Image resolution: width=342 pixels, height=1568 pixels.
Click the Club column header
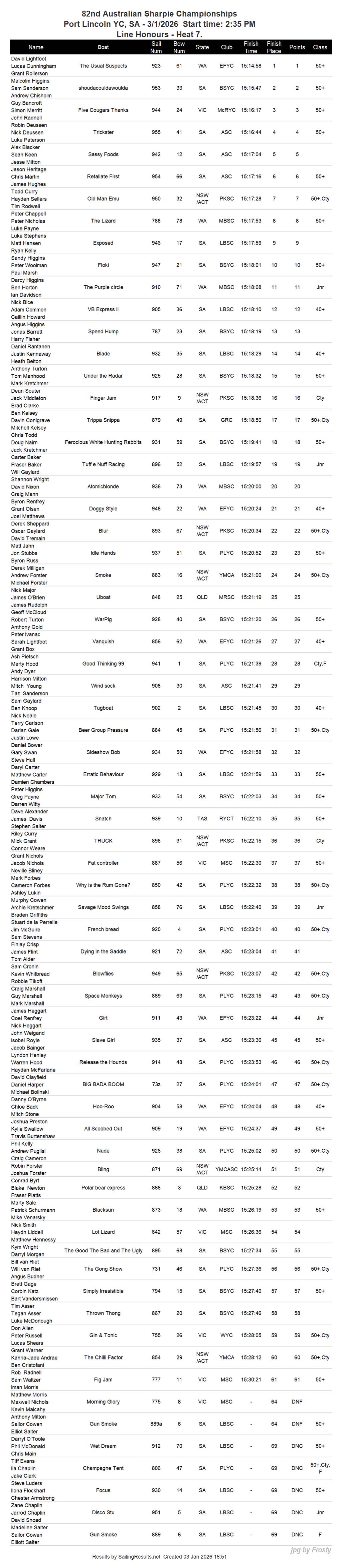coord(227,47)
